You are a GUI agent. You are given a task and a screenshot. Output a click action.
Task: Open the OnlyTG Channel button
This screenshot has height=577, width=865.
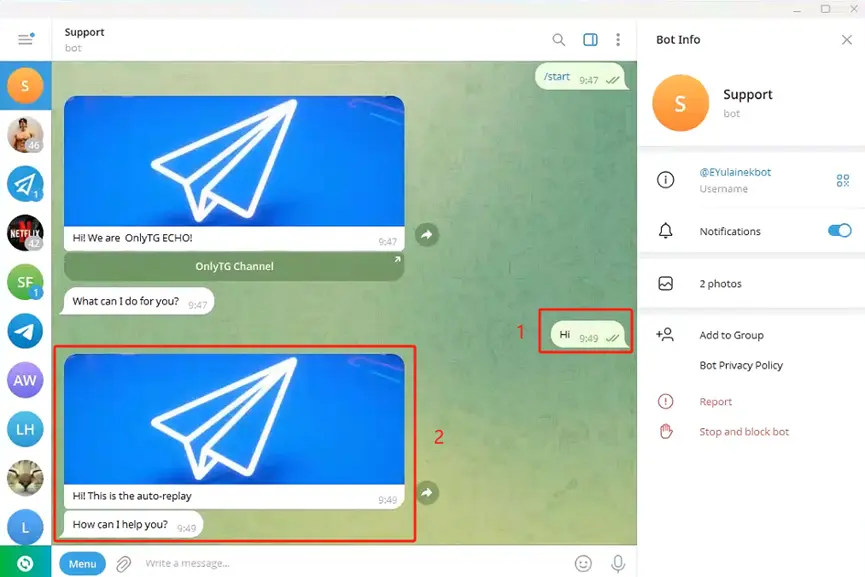(x=234, y=267)
